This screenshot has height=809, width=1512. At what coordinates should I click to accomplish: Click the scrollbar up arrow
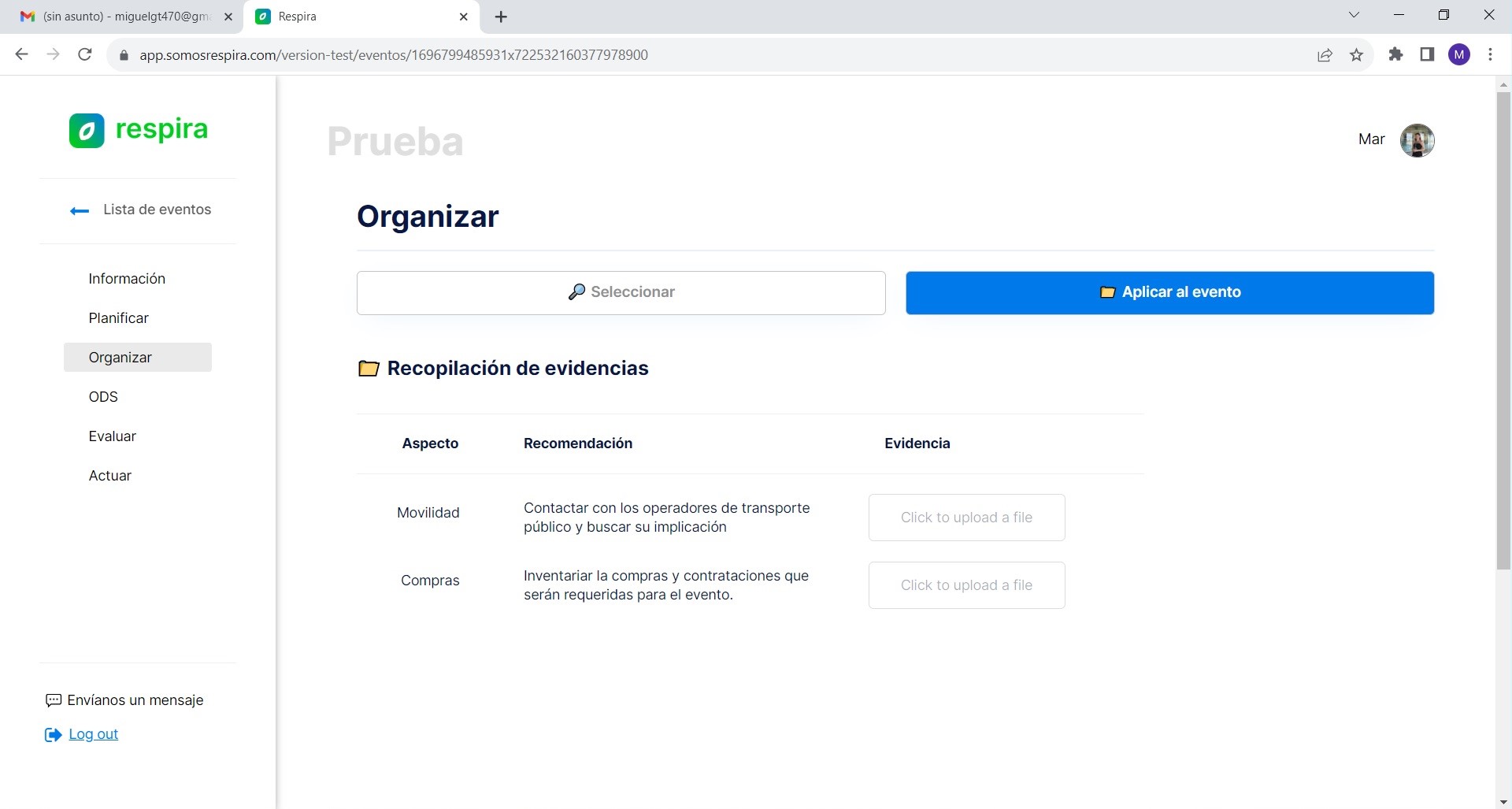(x=1503, y=83)
